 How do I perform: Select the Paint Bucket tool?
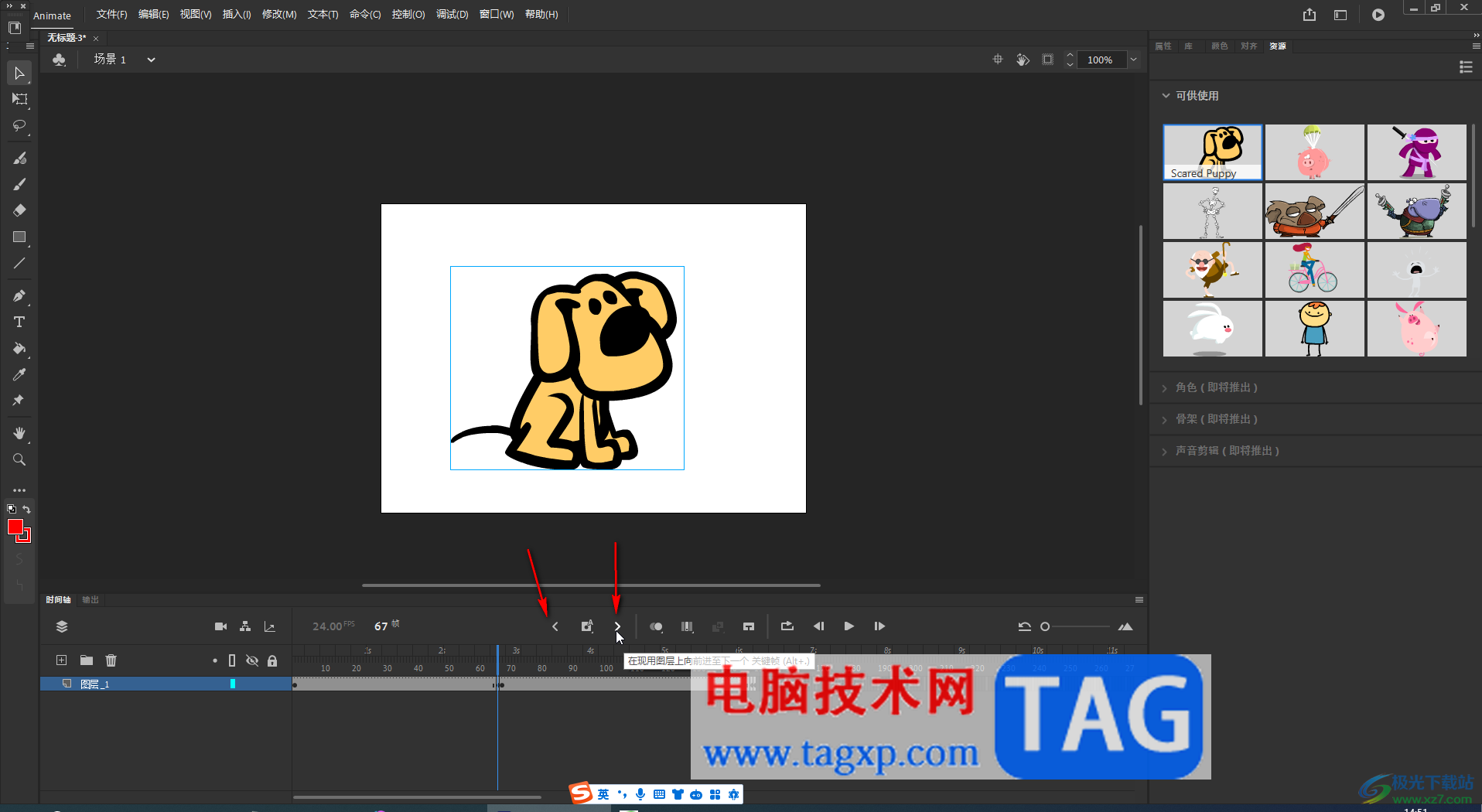point(19,348)
